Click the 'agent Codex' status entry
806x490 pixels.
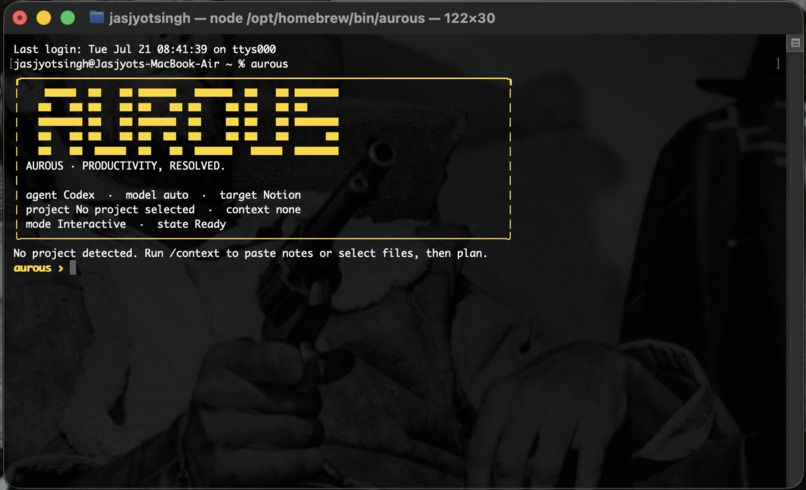click(60, 195)
